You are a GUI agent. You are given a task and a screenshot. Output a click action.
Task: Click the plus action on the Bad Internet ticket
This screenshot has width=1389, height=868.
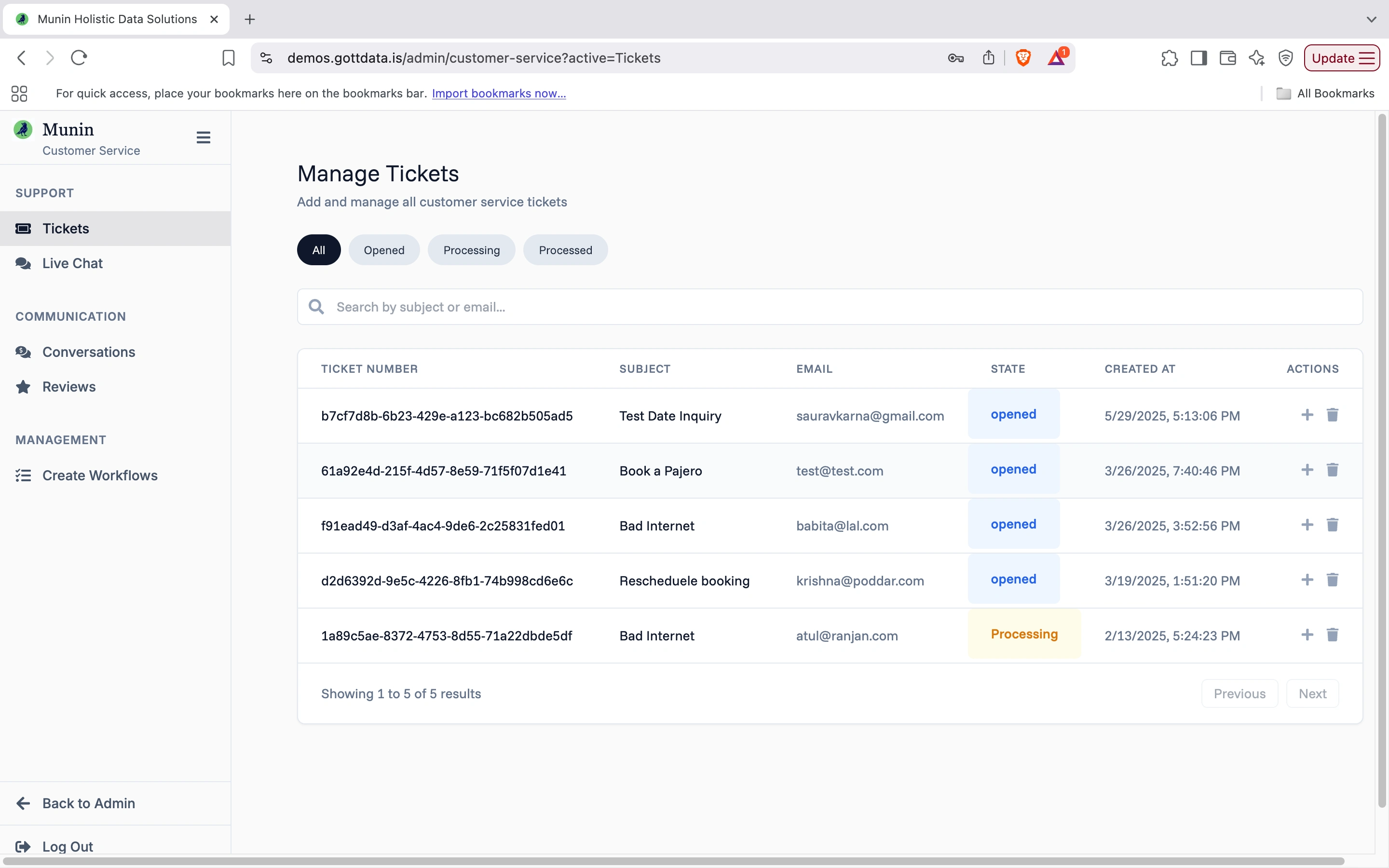[1307, 524]
